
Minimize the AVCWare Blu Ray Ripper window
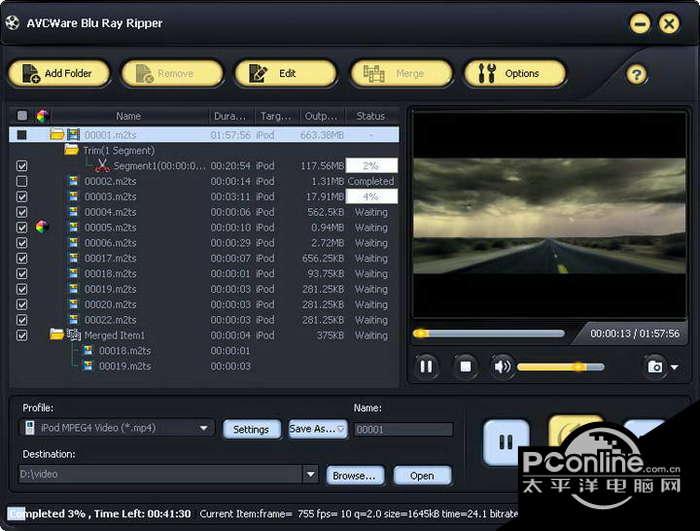[x=640, y=24]
